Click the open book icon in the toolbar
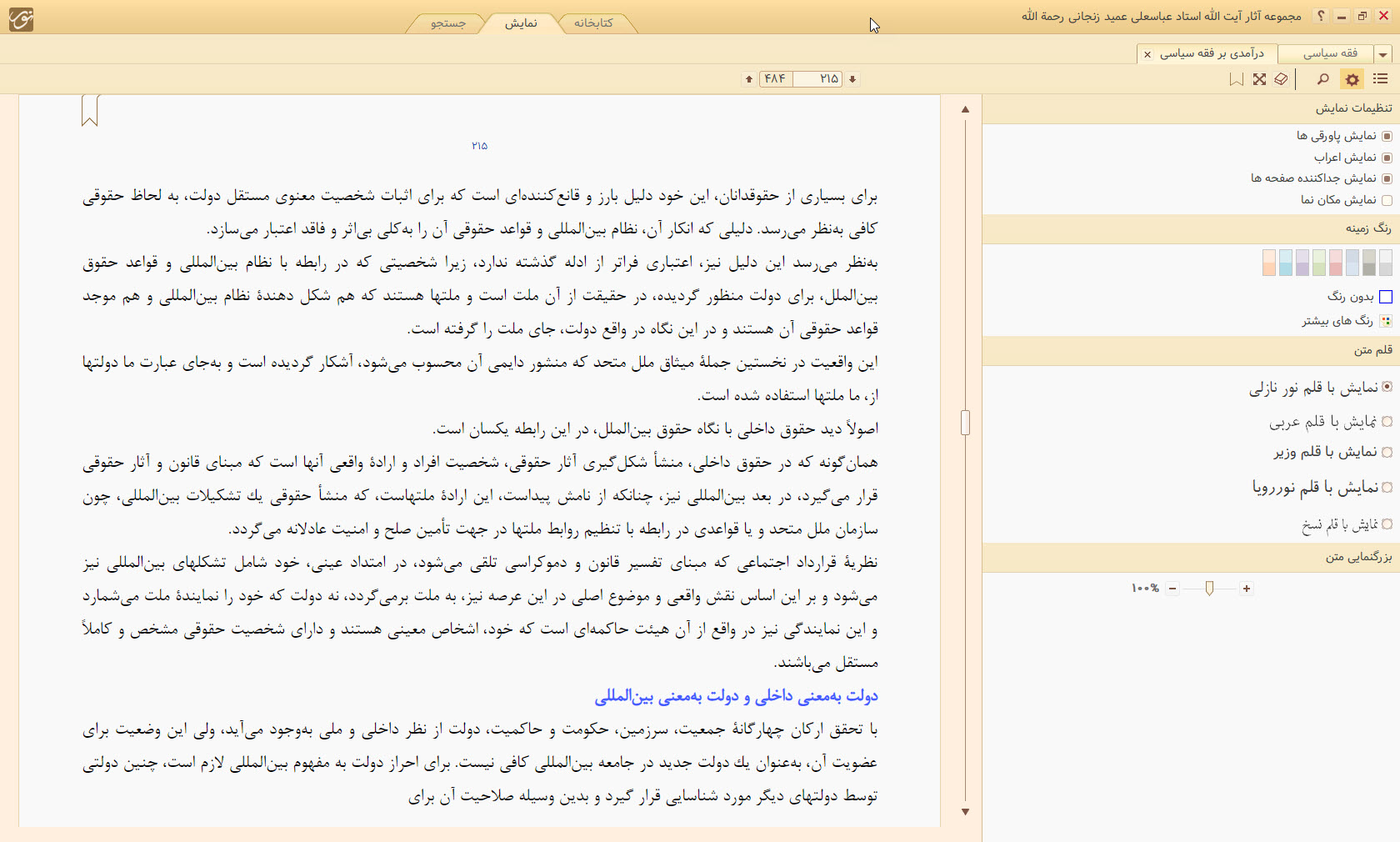The height and width of the screenshot is (842, 1400). (x=1281, y=79)
